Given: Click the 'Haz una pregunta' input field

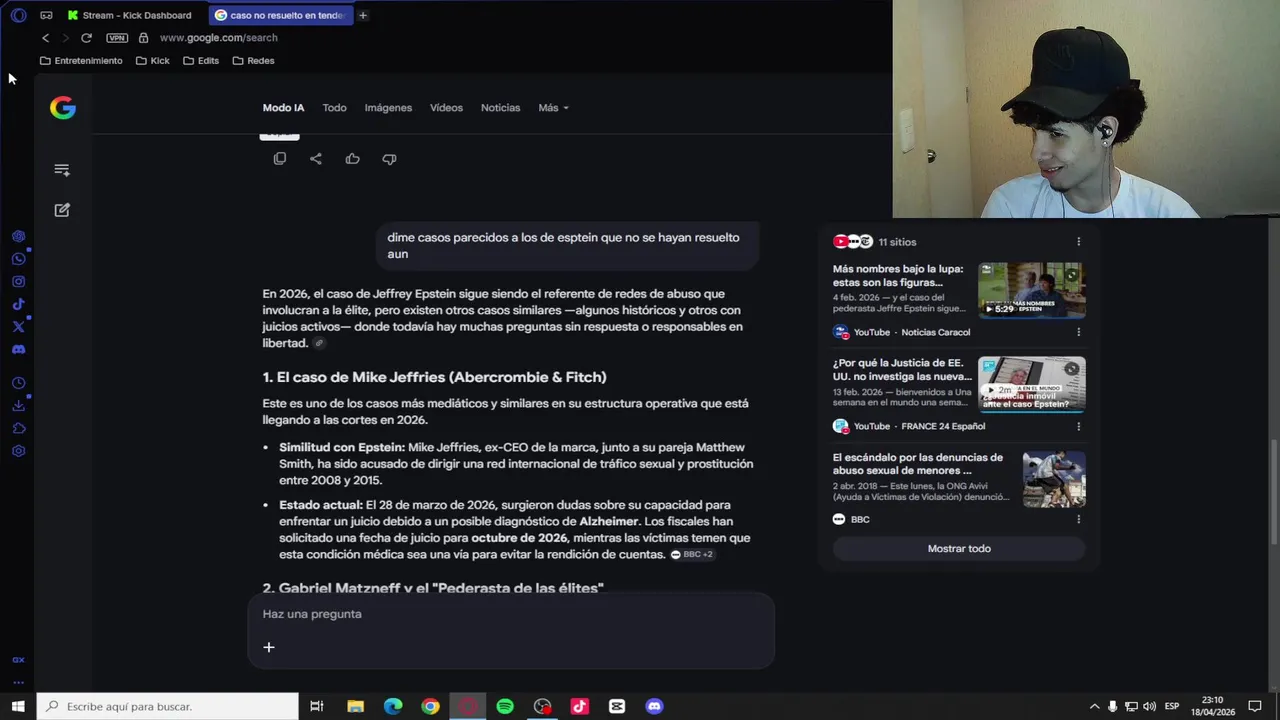Looking at the screenshot, I should click(511, 614).
